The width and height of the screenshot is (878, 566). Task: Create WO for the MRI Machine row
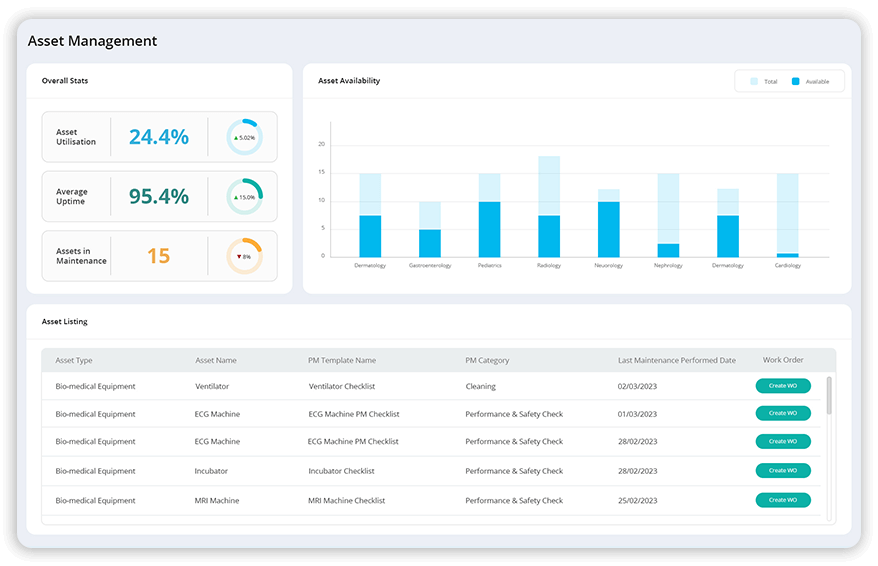pos(783,500)
